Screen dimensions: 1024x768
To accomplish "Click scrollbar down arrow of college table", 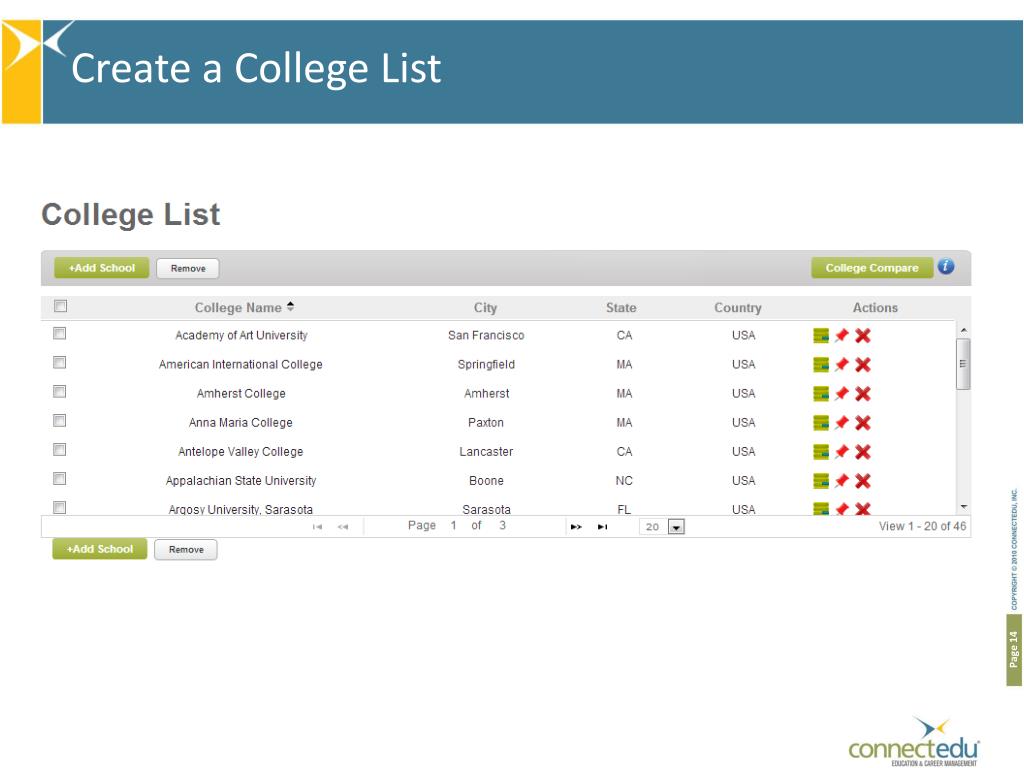I will point(964,507).
